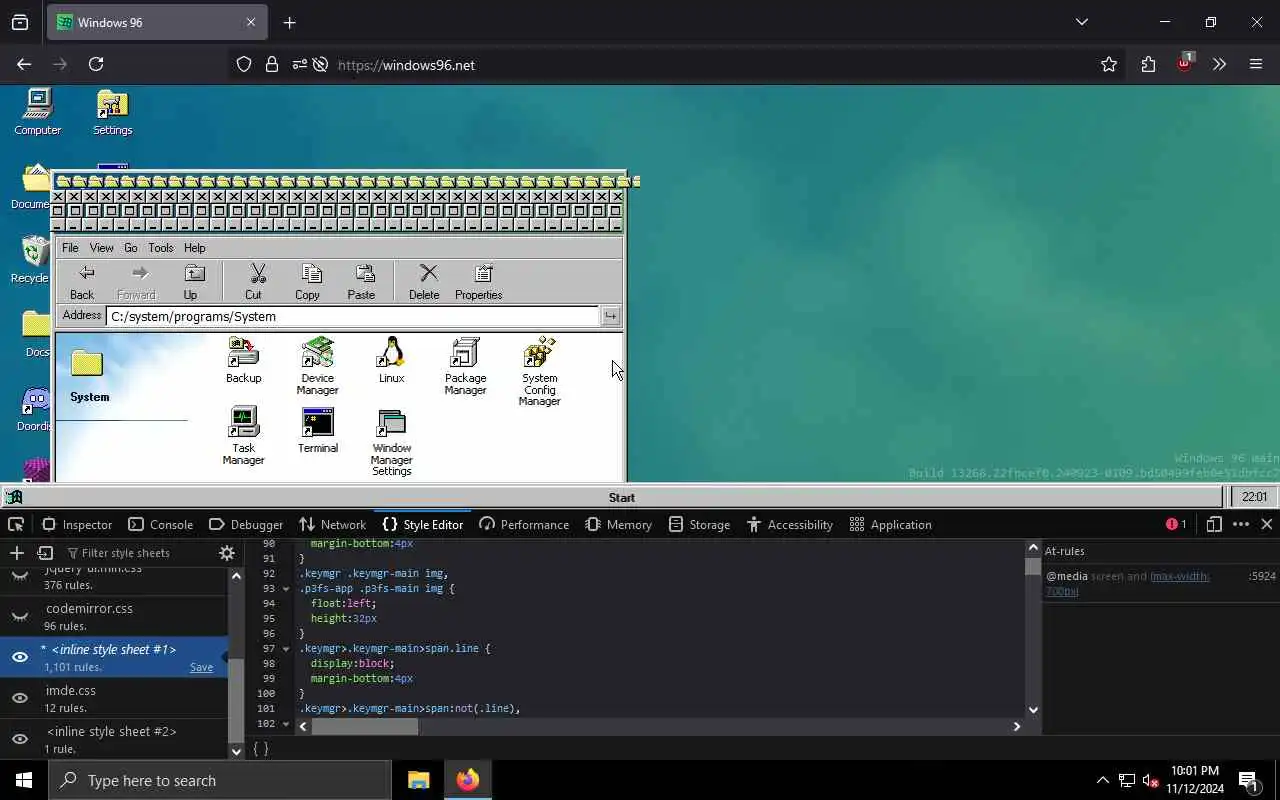The image size is (1280, 800).
Task: Collapse the code fold at line 102
Action: [286, 723]
